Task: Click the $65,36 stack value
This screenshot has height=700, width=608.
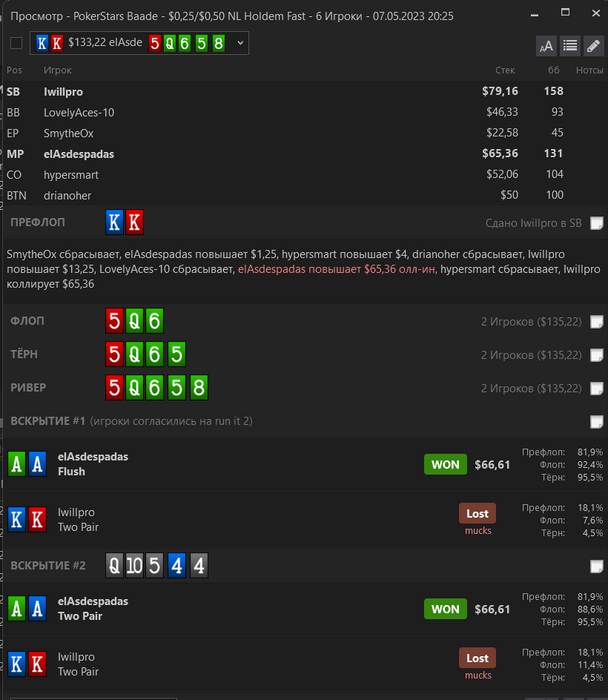Action: (500, 154)
